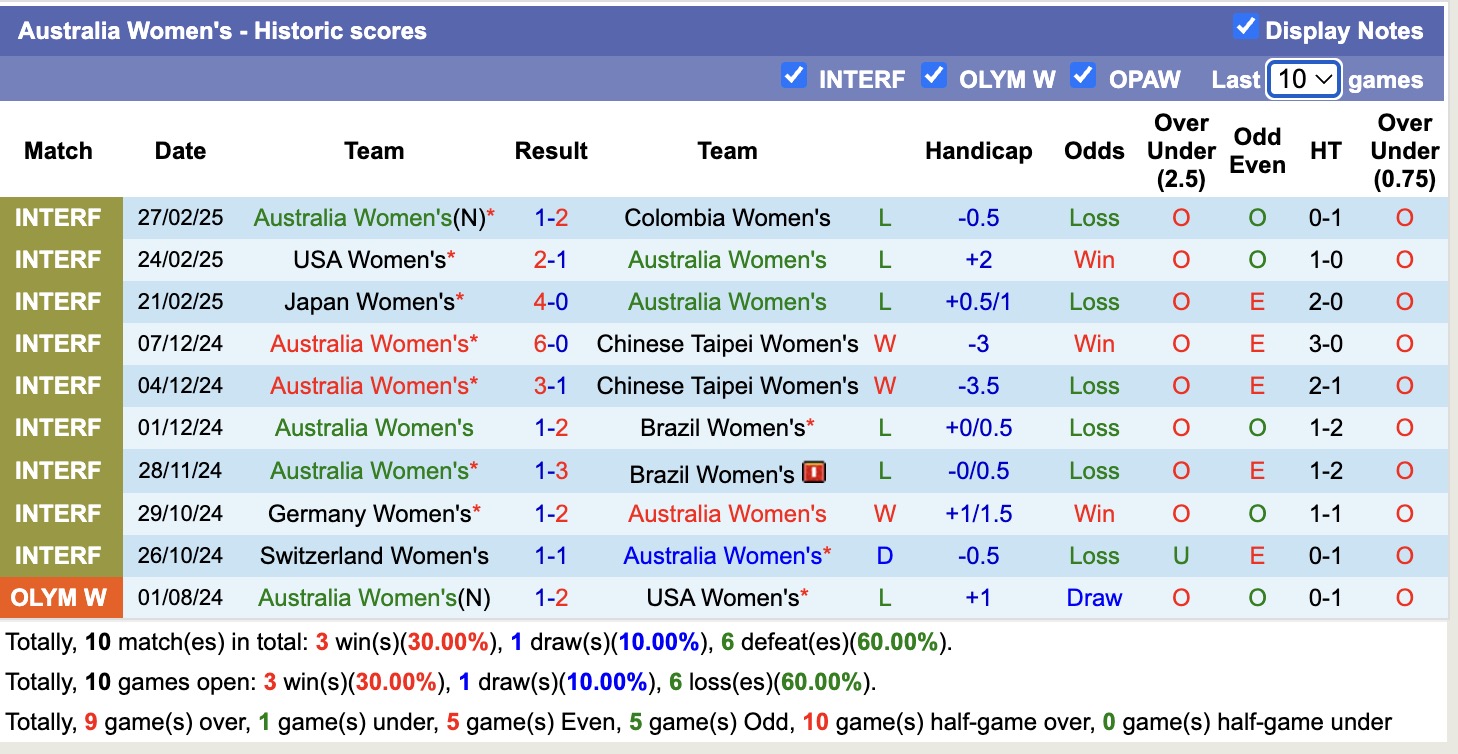Disable the OLYM W filter checkbox
Screen dimensions: 1458x754
coord(934,76)
